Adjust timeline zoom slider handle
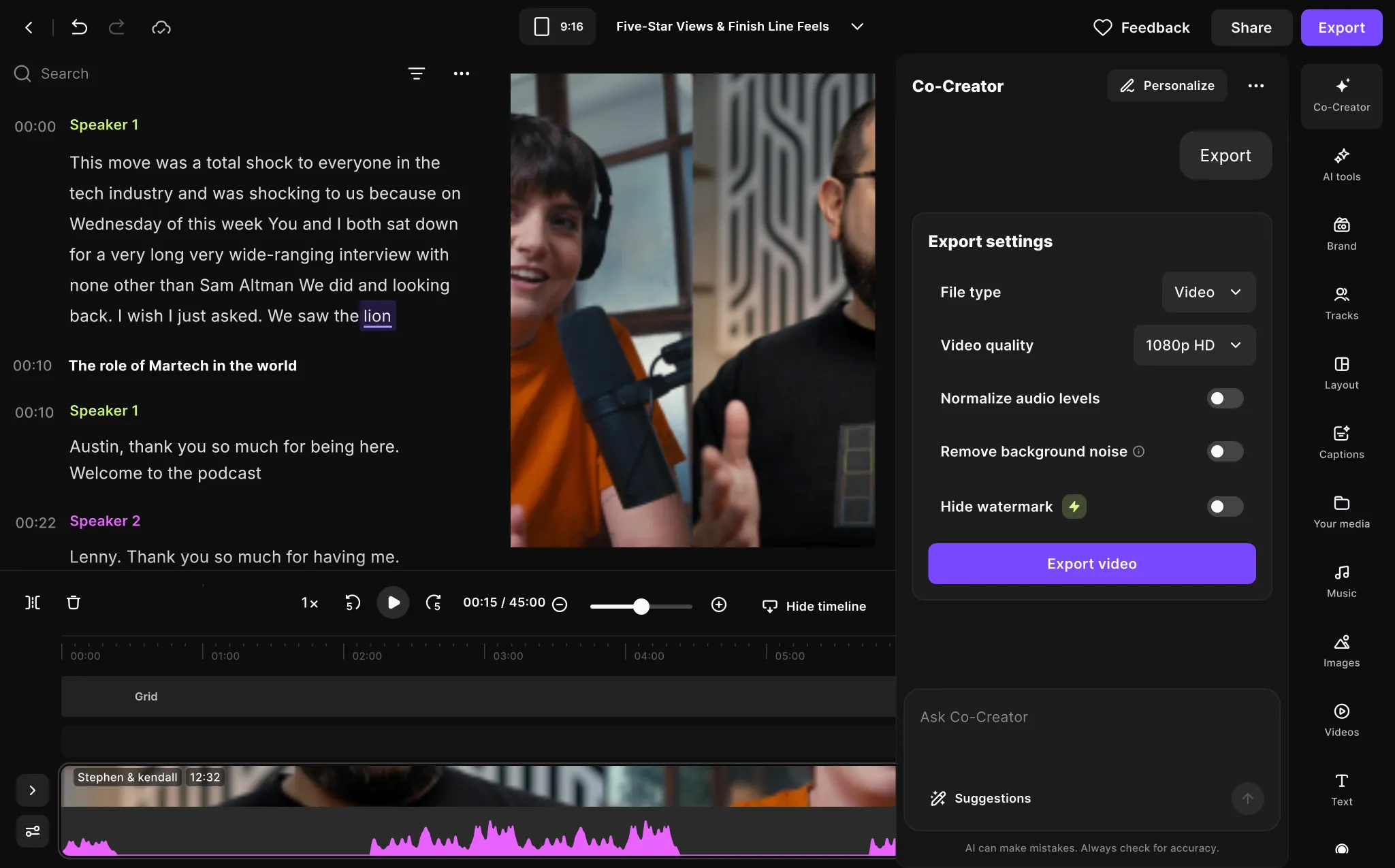The height and width of the screenshot is (868, 1395). click(x=641, y=606)
